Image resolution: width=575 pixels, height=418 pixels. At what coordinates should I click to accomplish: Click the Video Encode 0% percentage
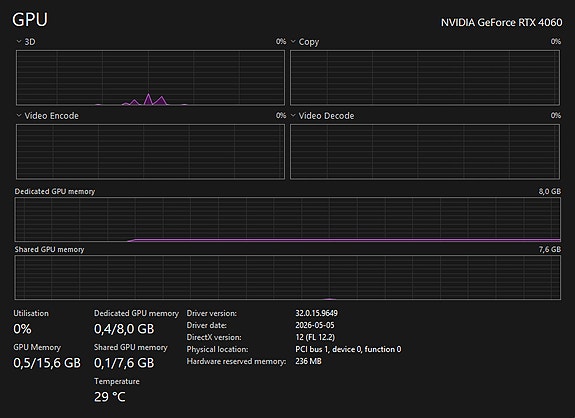coord(281,116)
